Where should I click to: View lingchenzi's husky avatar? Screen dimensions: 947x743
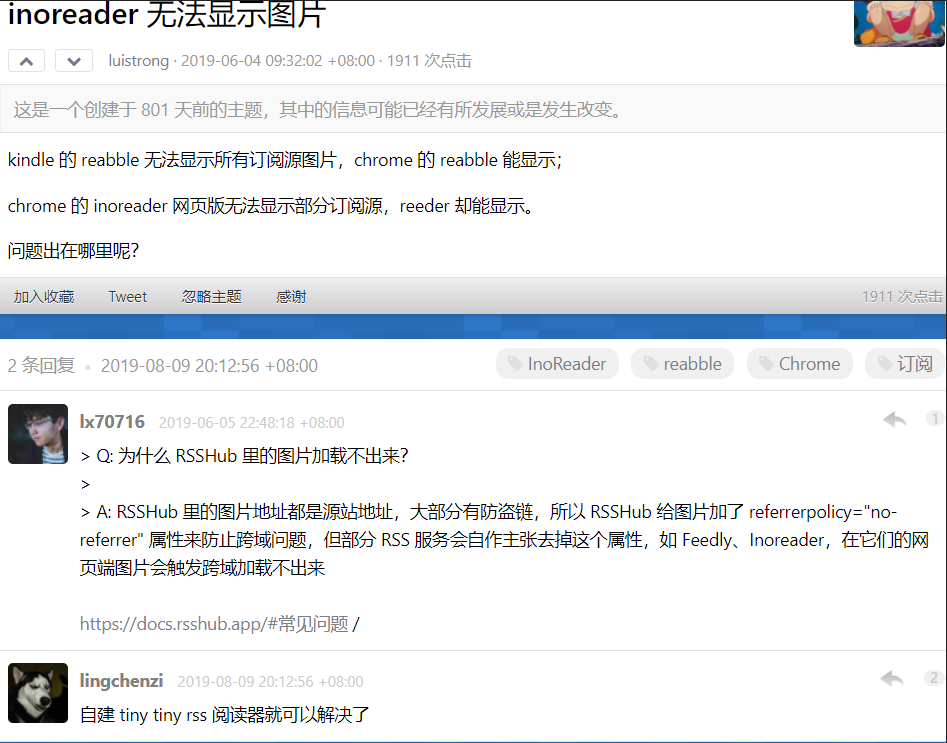coord(38,693)
